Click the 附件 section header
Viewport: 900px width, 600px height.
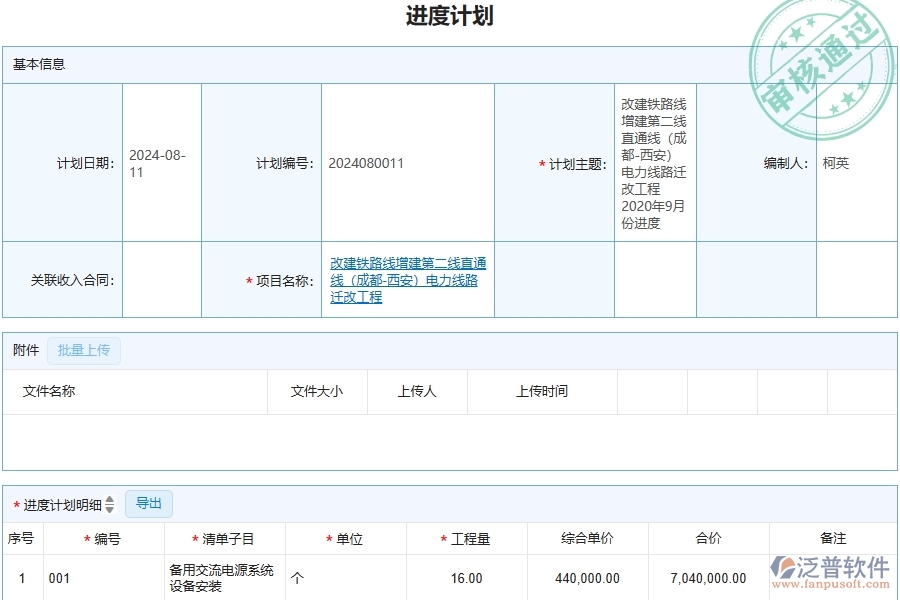point(24,351)
